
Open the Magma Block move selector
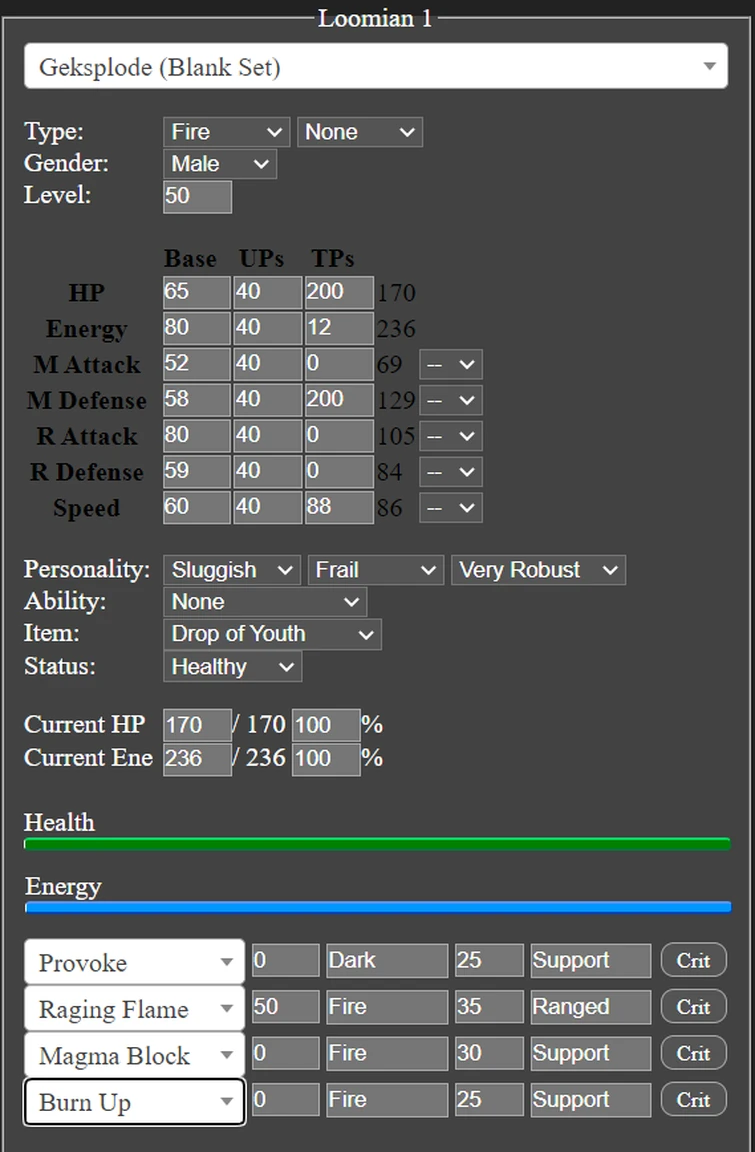(134, 1056)
